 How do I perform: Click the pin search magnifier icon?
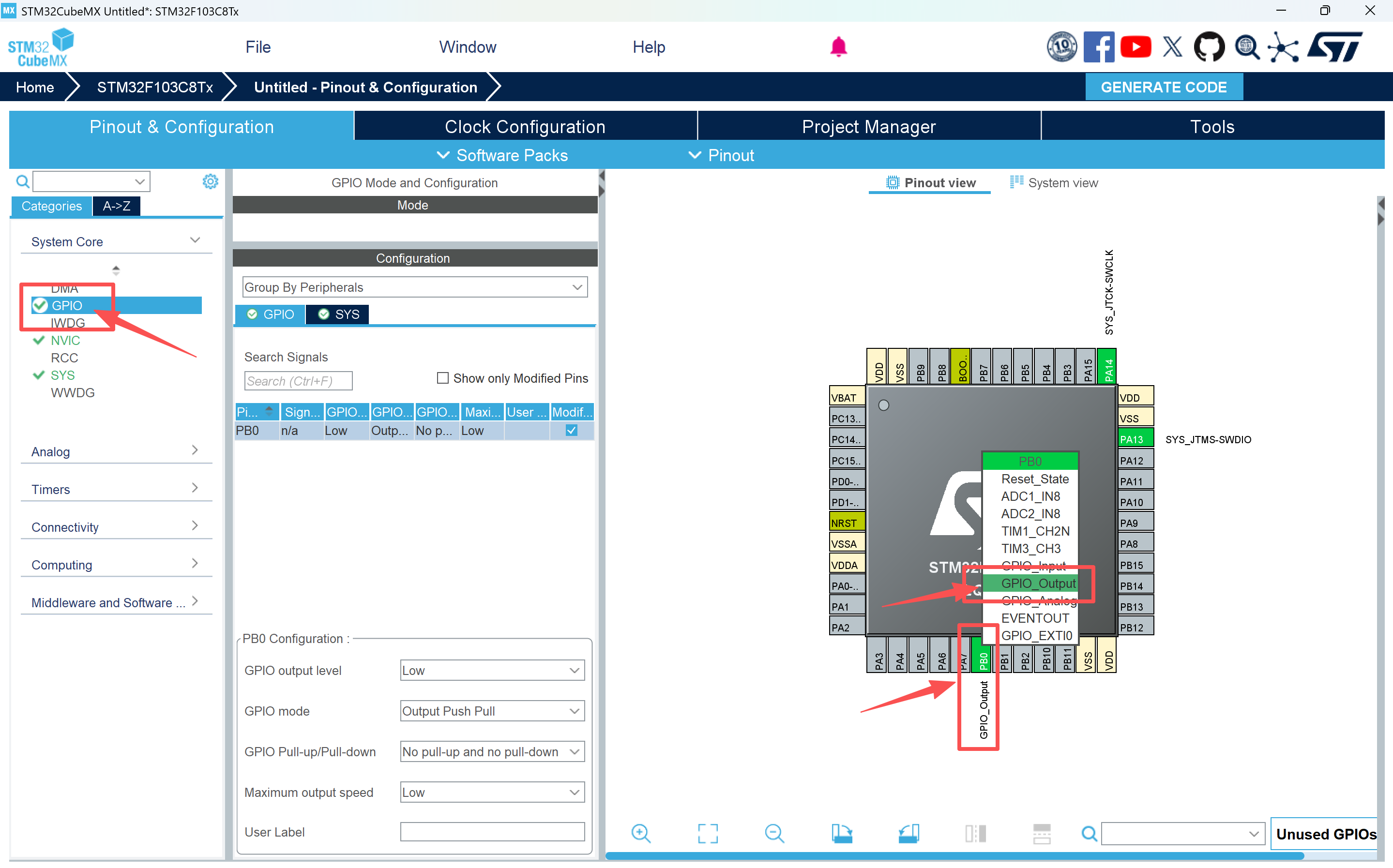tap(1089, 834)
